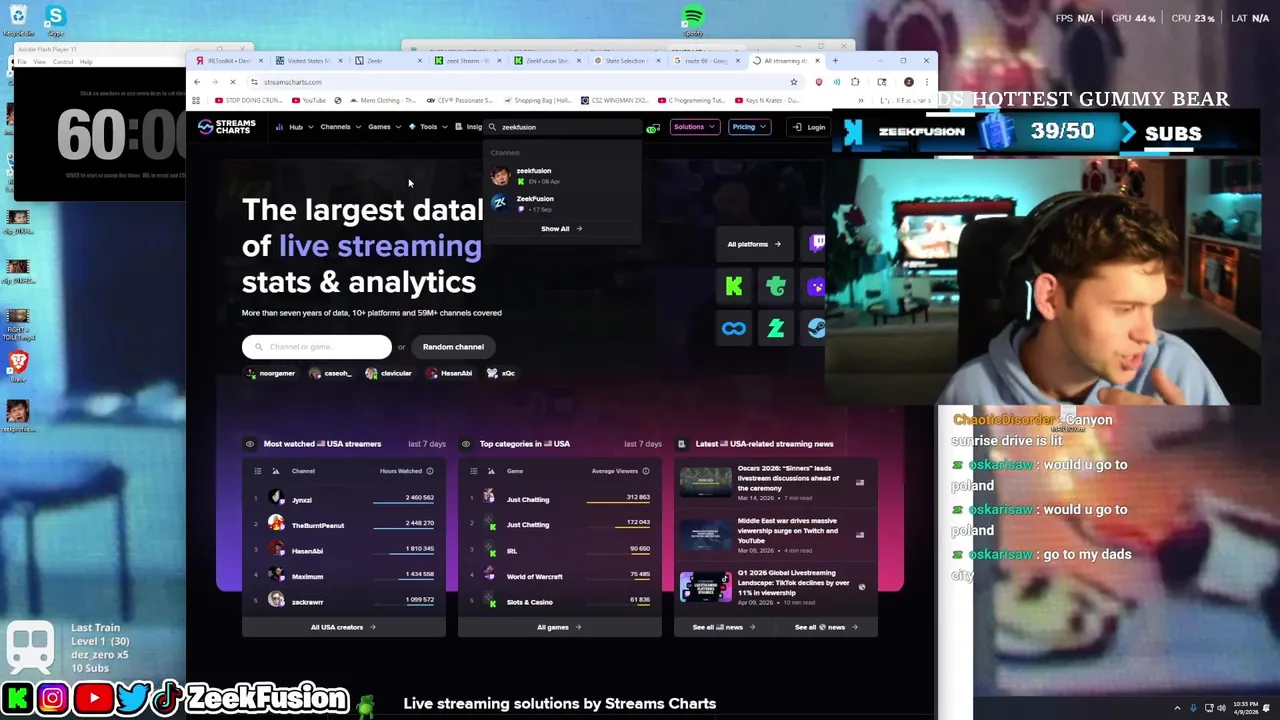Select the Steam platform icon
Image resolution: width=1280 pixels, height=720 pixels.
[817, 329]
